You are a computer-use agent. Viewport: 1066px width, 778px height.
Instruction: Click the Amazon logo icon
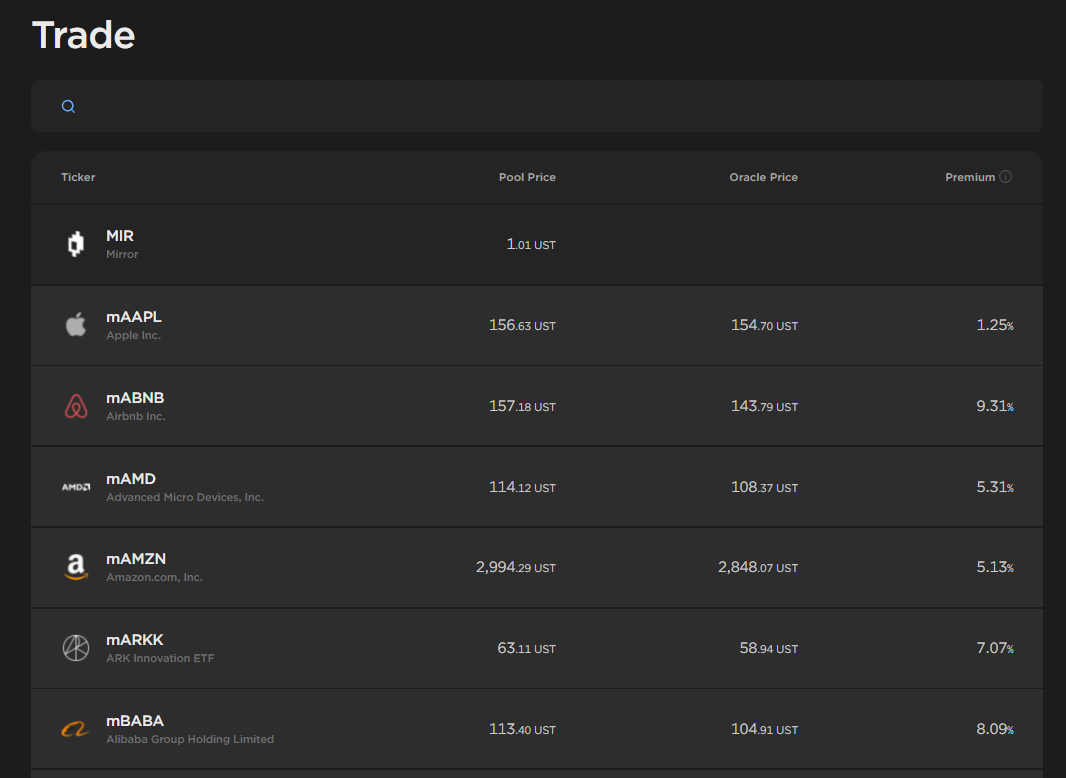[76, 568]
